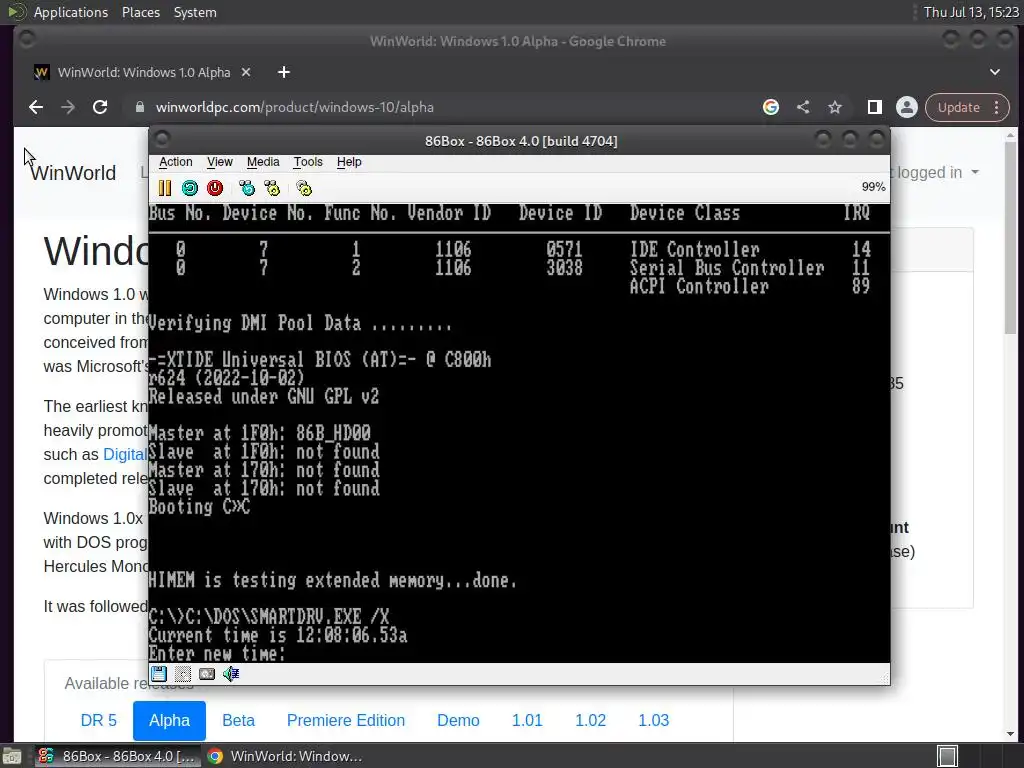Viewport: 1024px width, 768px height.
Task: Toggle Chrome side panel icon
Action: tap(874, 107)
